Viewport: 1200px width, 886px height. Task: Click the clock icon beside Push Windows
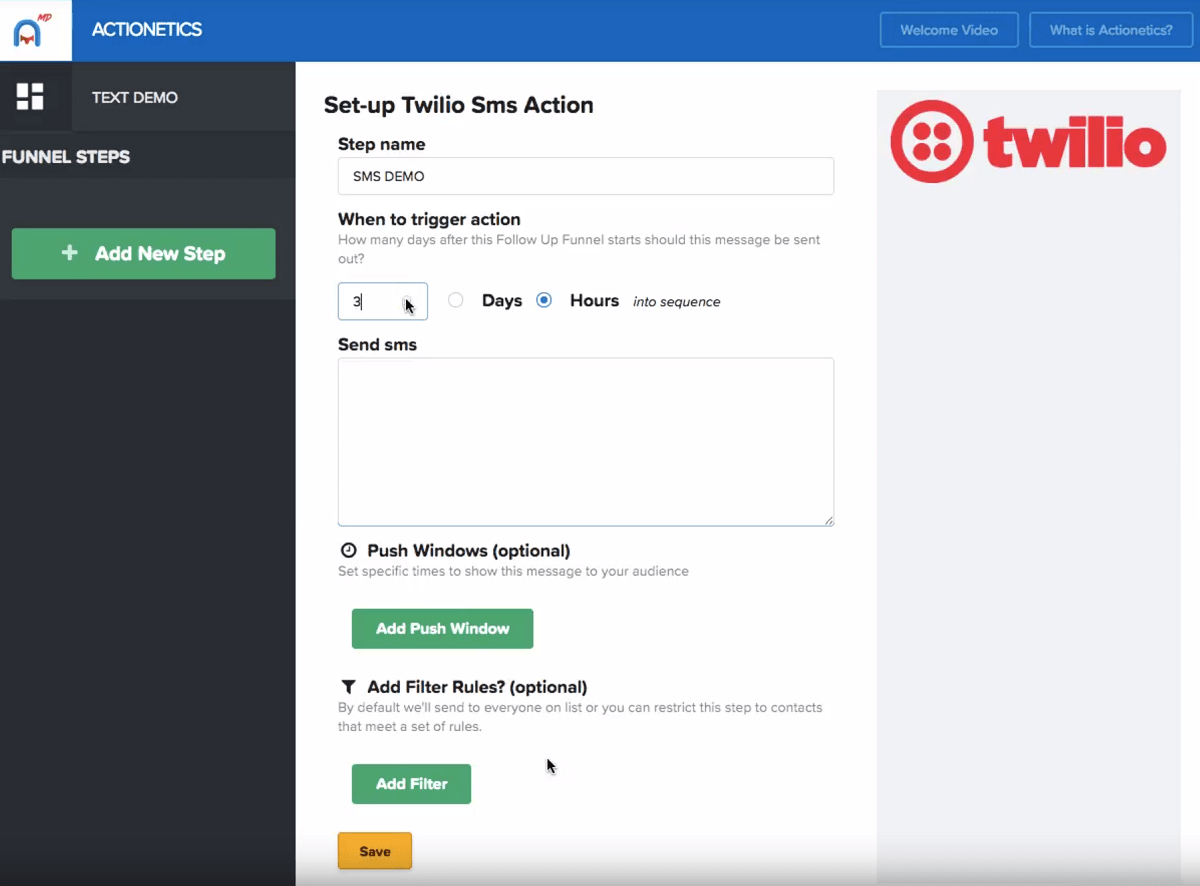click(348, 550)
